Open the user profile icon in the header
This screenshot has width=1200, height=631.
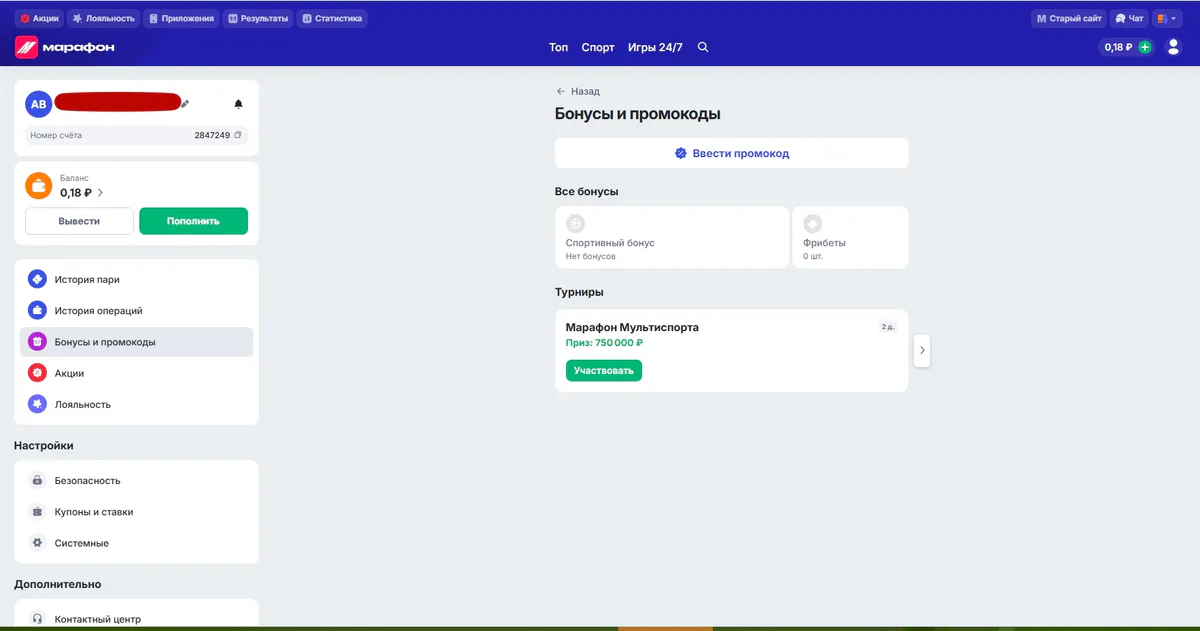(x=1174, y=47)
